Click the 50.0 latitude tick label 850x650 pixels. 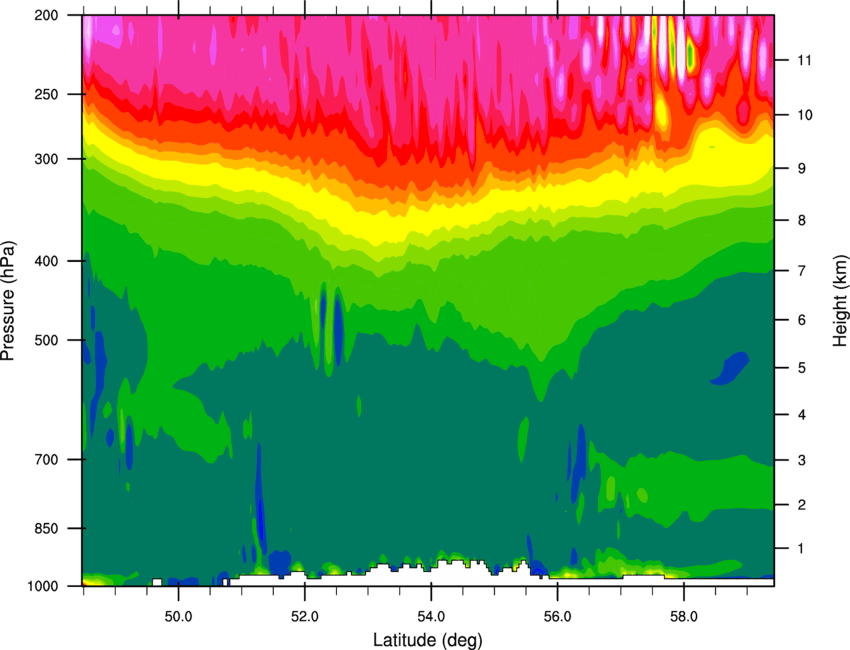178,617
